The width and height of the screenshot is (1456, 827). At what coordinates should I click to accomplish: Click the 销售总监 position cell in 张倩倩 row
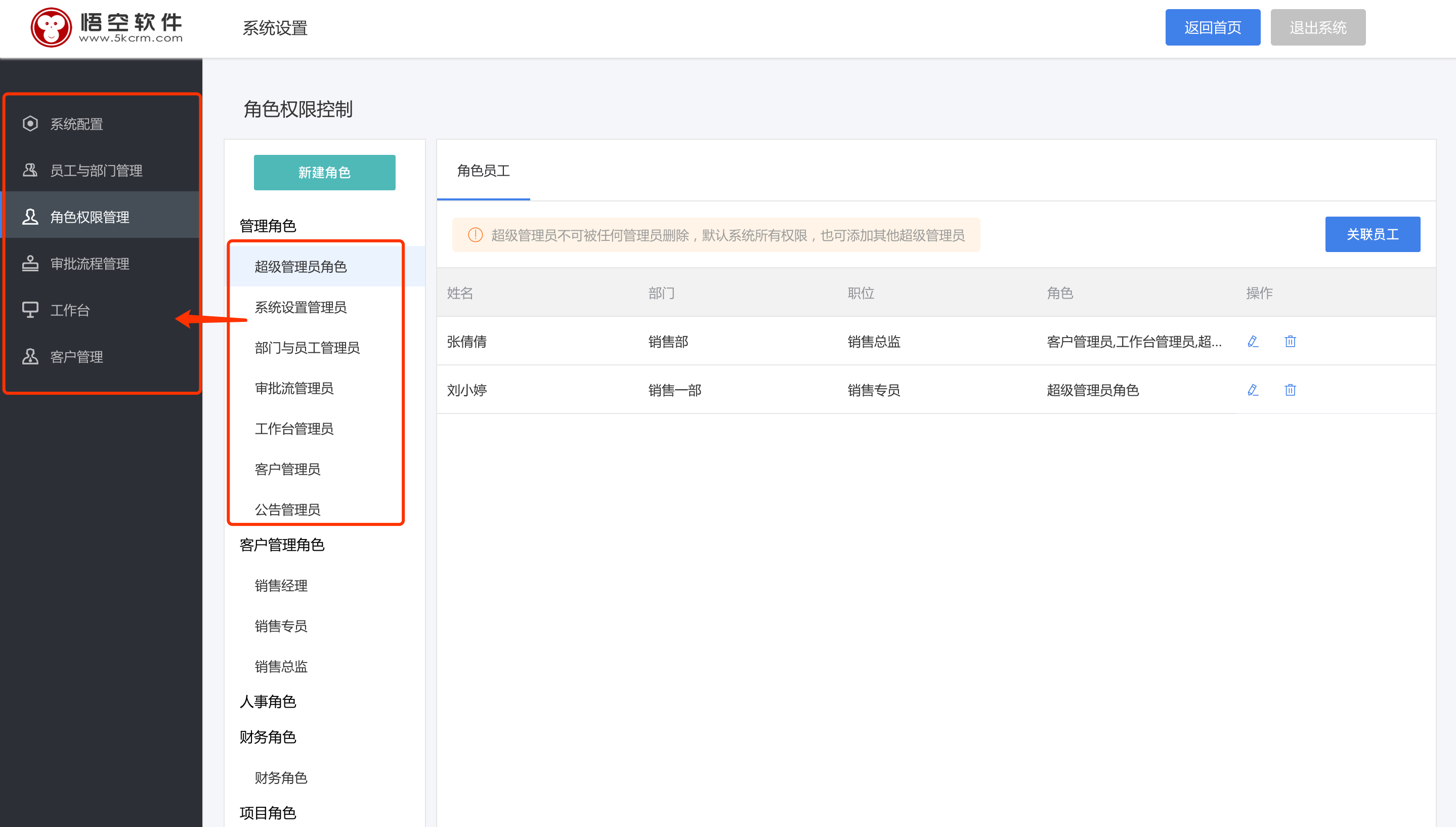(x=874, y=341)
